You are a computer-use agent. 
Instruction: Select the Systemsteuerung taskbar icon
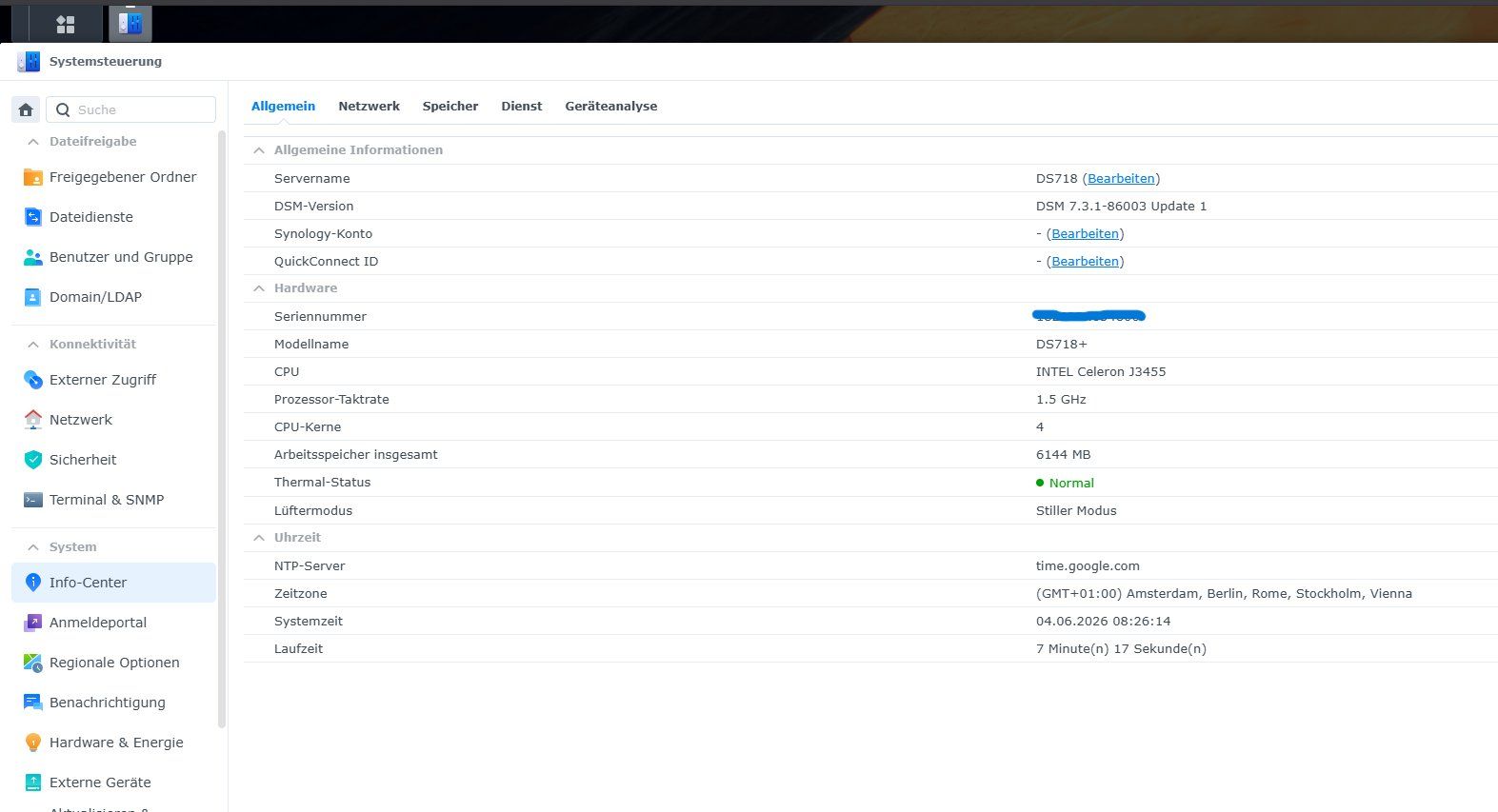[x=130, y=23]
